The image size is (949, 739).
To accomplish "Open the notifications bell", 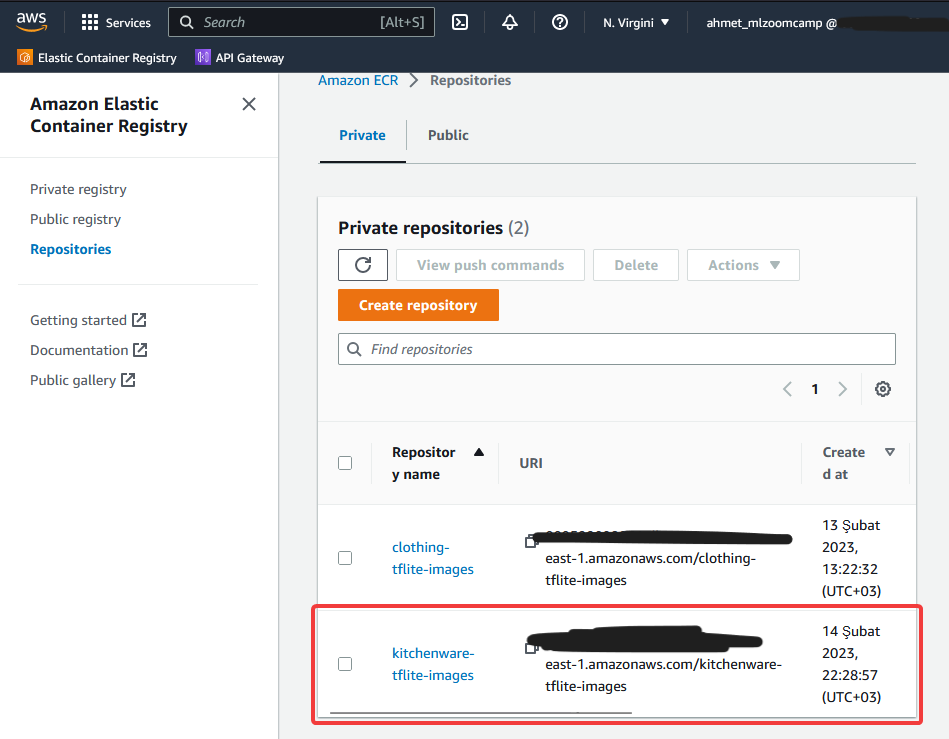I will pyautogui.click(x=510, y=22).
